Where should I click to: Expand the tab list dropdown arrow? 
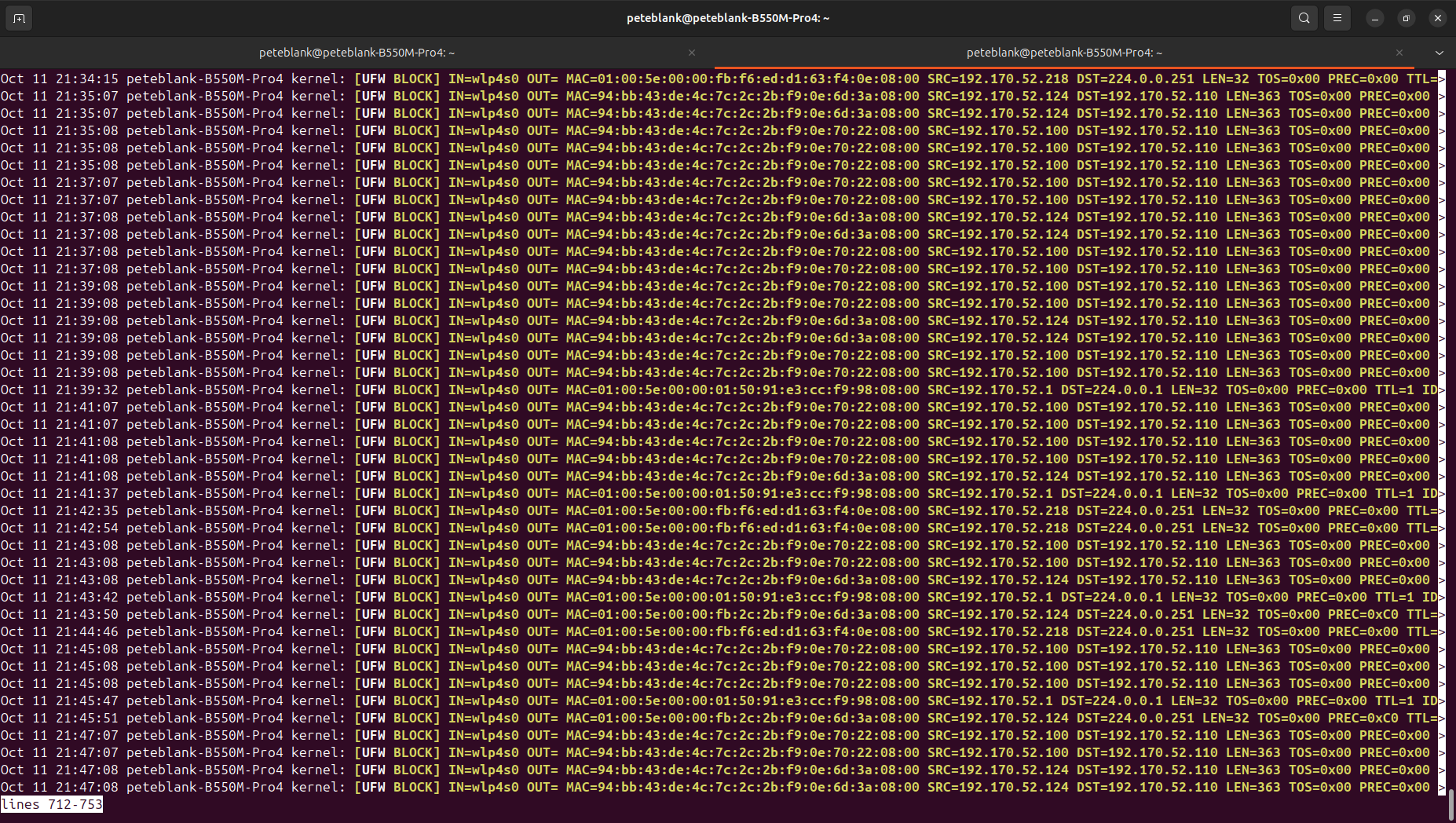click(x=1440, y=53)
